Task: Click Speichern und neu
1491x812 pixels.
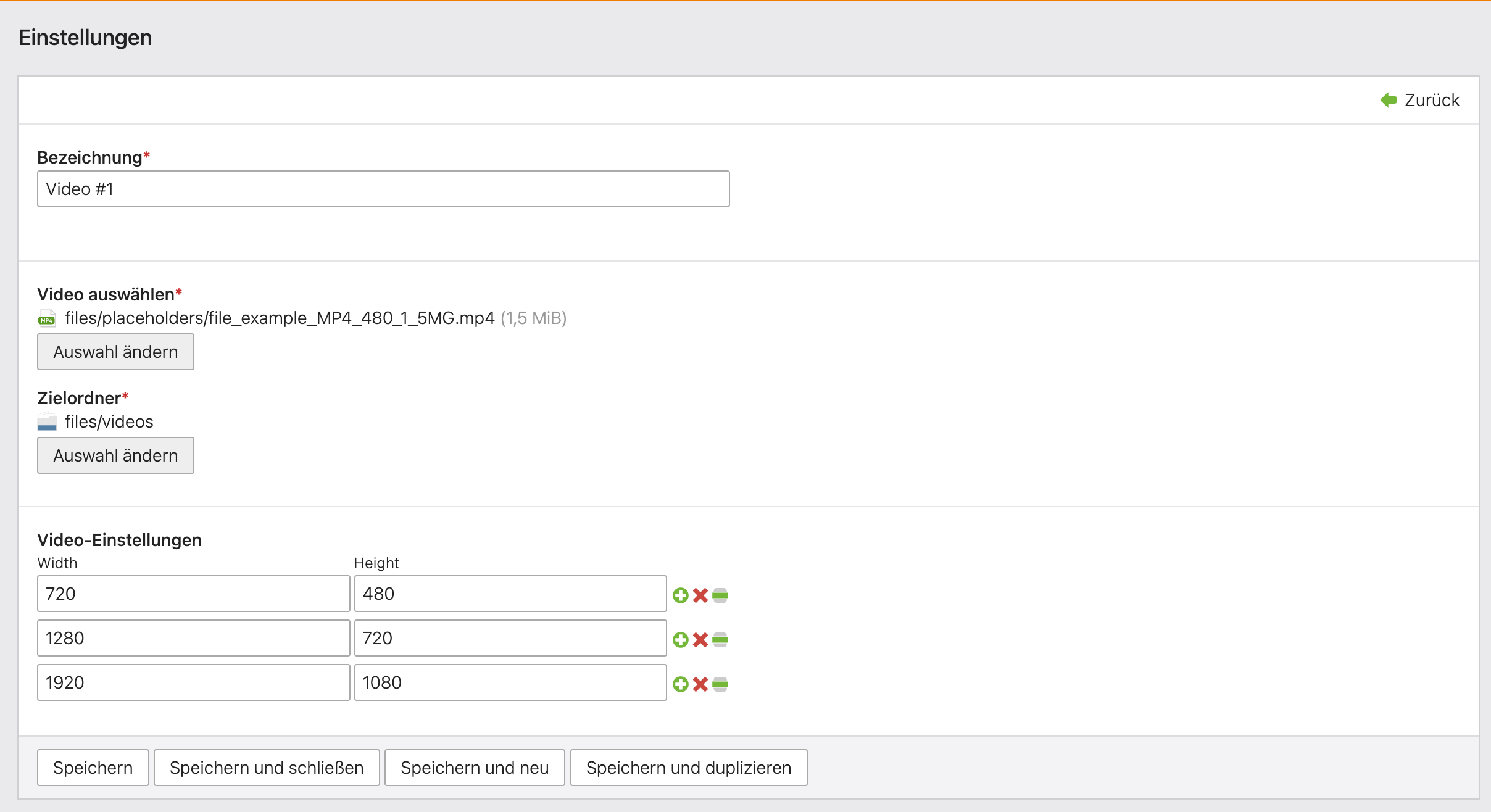Action: coord(474,768)
